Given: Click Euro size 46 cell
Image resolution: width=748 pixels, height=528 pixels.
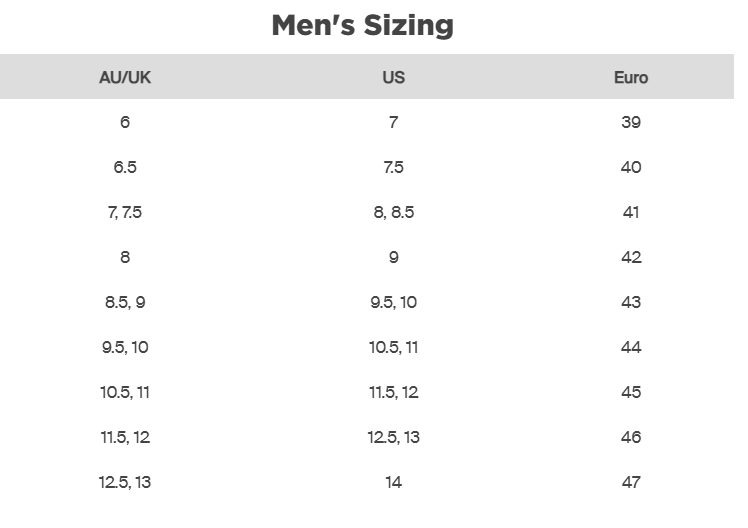Looking at the screenshot, I should [631, 437].
